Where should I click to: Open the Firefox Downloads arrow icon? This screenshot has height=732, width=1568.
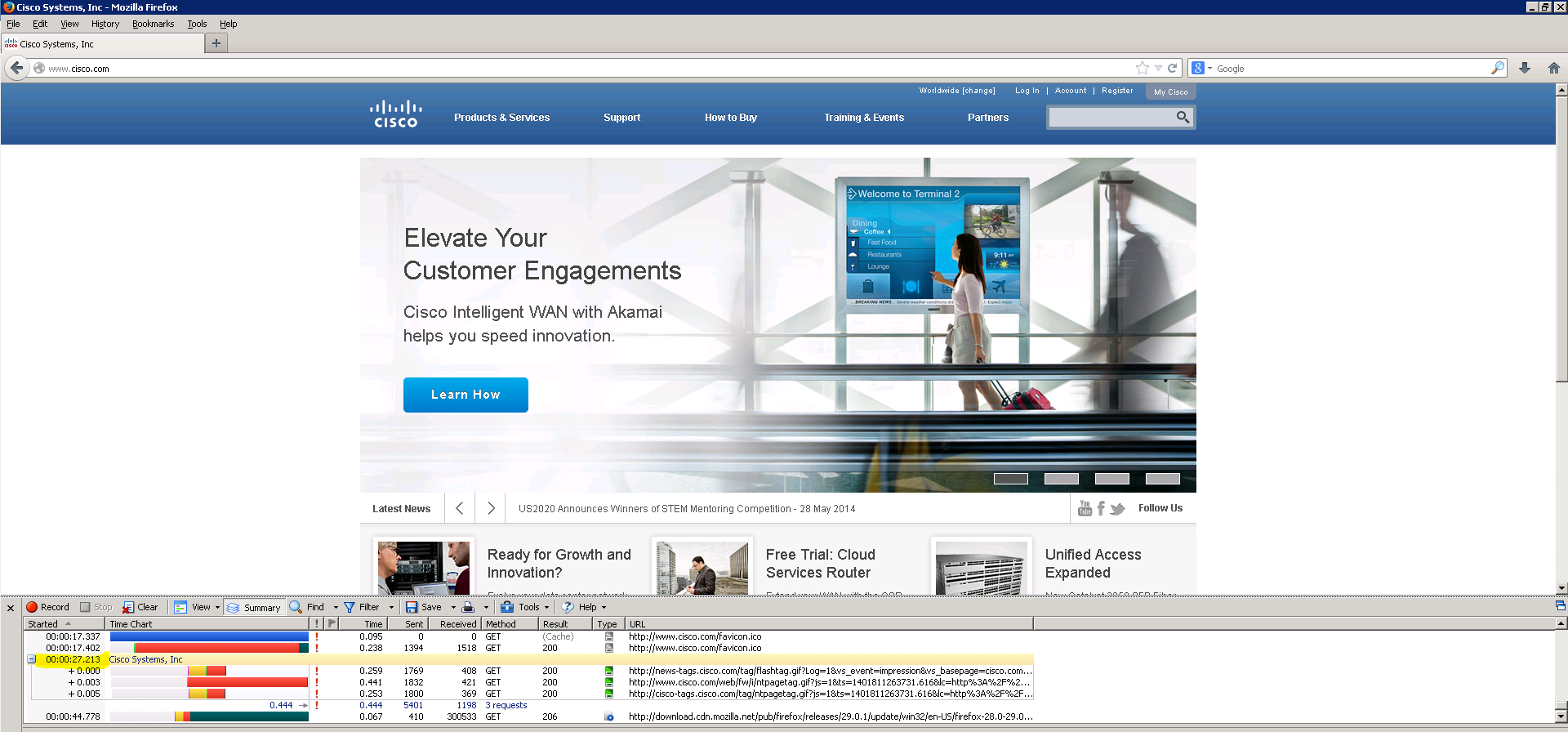tap(1524, 69)
